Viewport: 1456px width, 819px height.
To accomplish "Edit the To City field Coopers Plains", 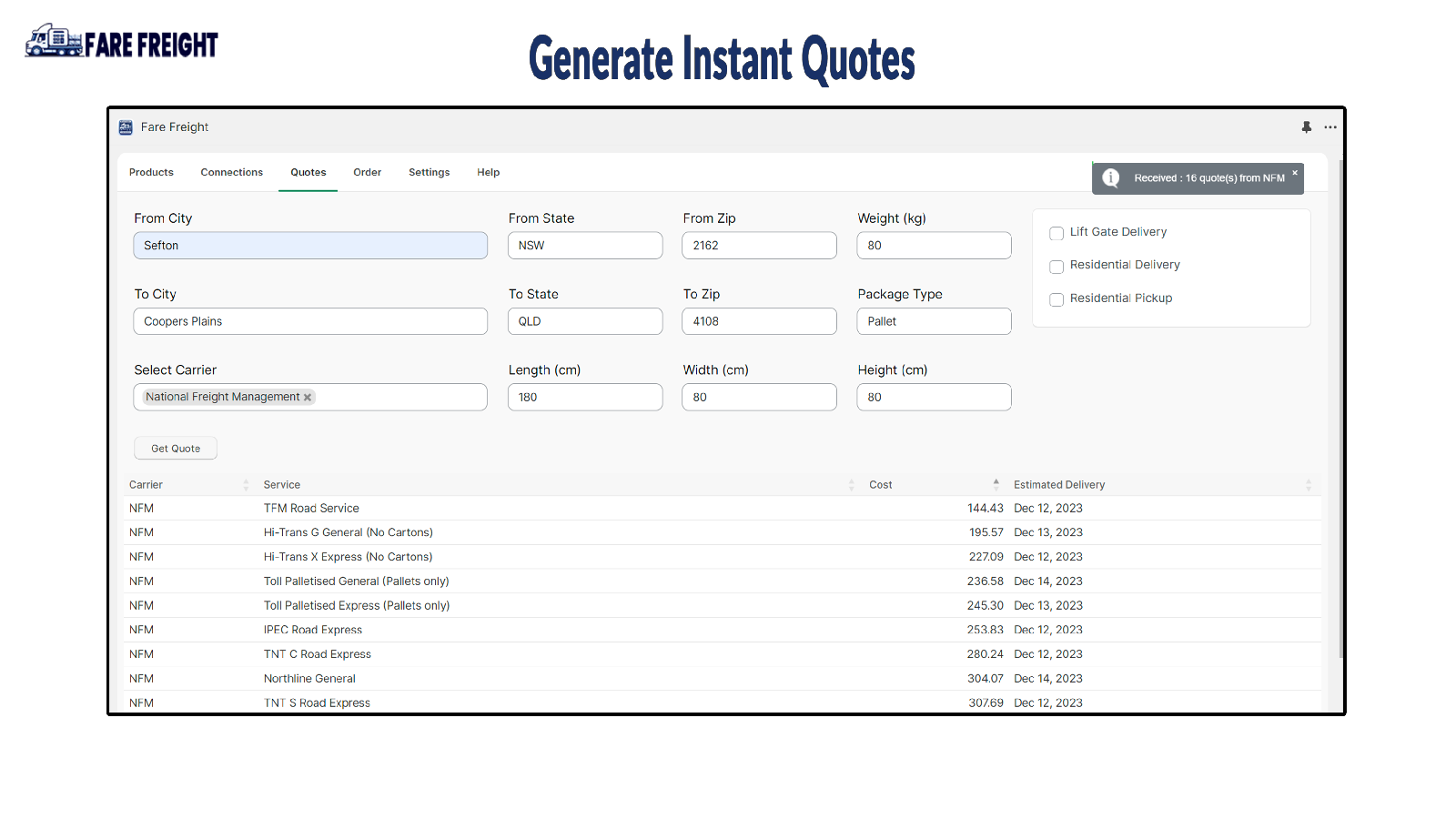I will (x=310, y=321).
